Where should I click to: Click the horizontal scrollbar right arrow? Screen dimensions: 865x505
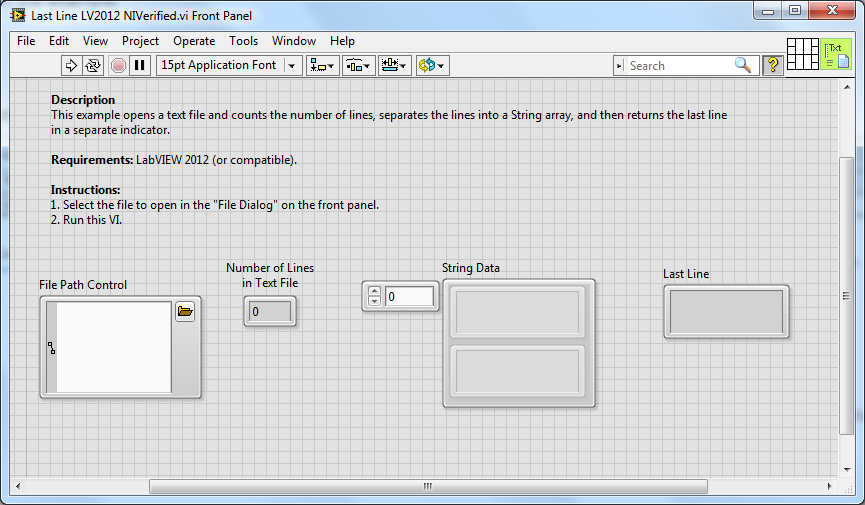pos(830,486)
